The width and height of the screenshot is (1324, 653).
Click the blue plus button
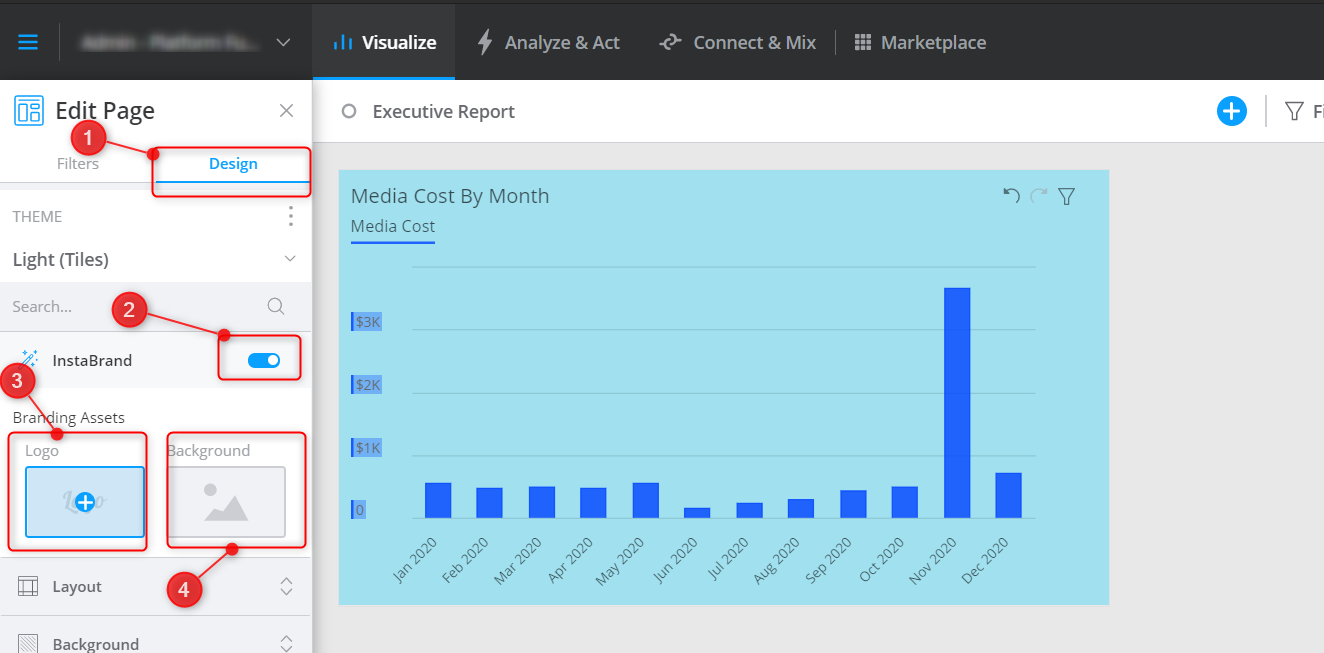pos(1232,110)
